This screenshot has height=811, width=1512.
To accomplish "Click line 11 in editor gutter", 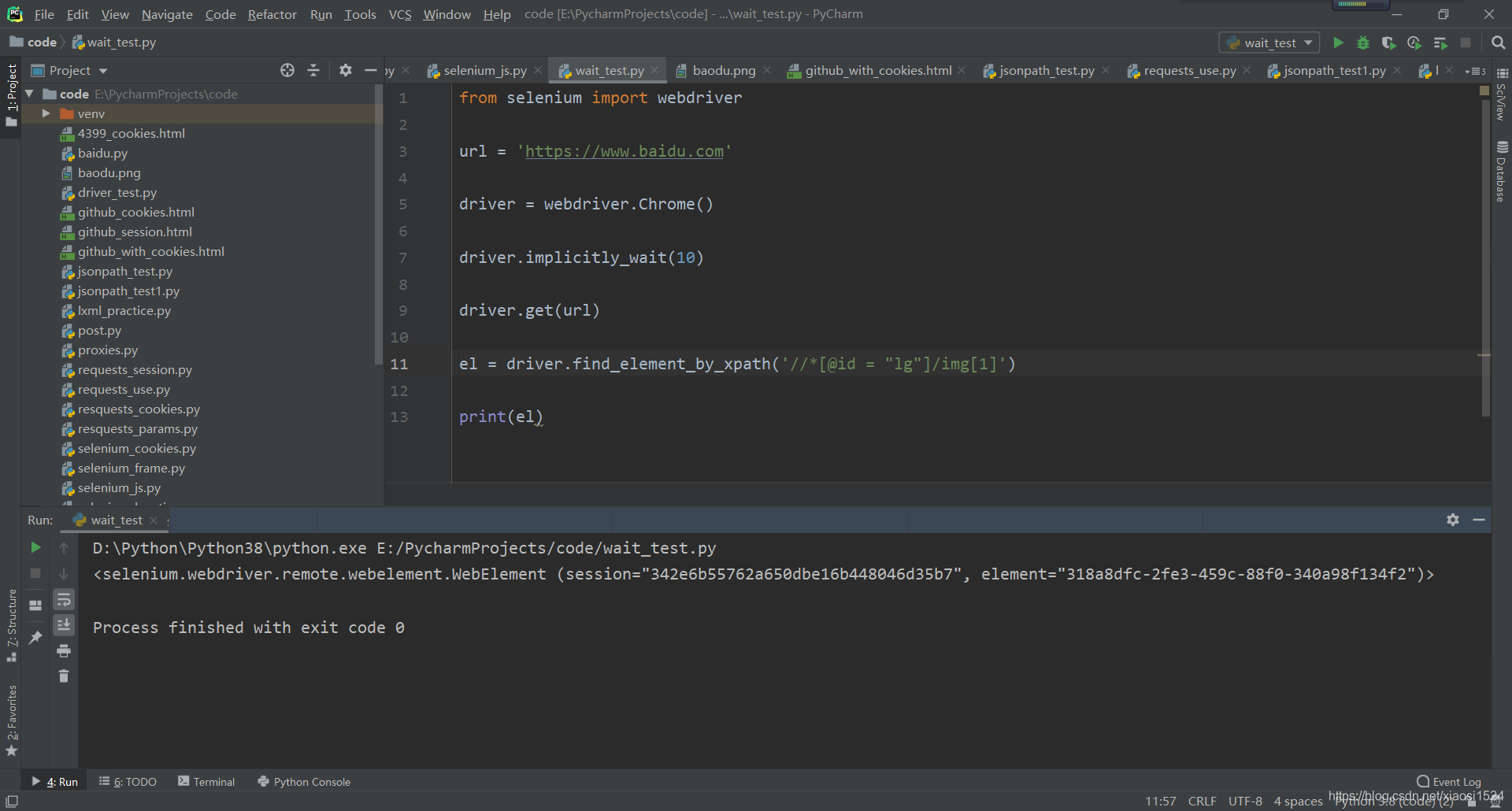I will [399, 364].
